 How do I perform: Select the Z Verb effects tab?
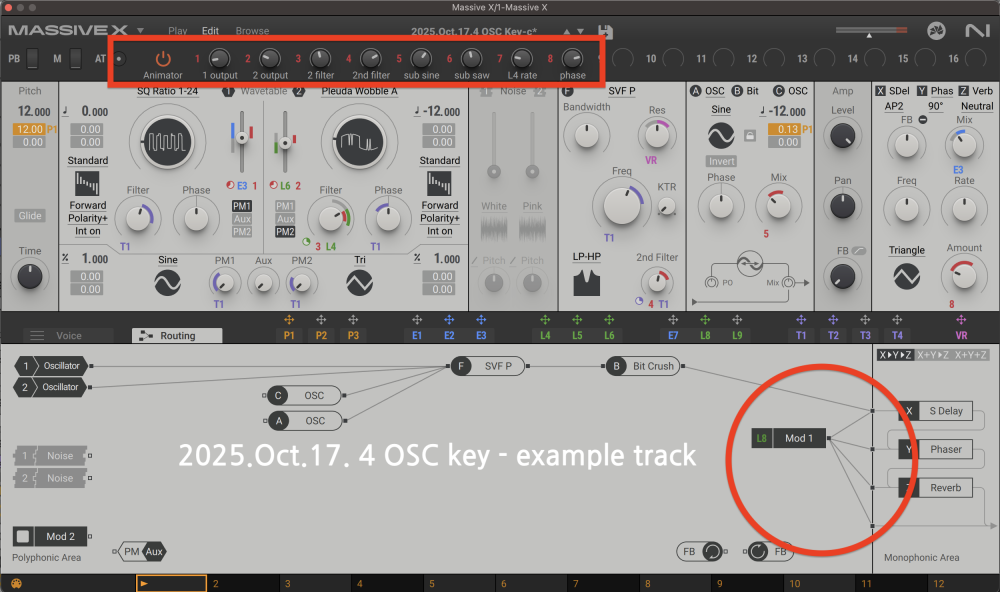click(x=976, y=91)
